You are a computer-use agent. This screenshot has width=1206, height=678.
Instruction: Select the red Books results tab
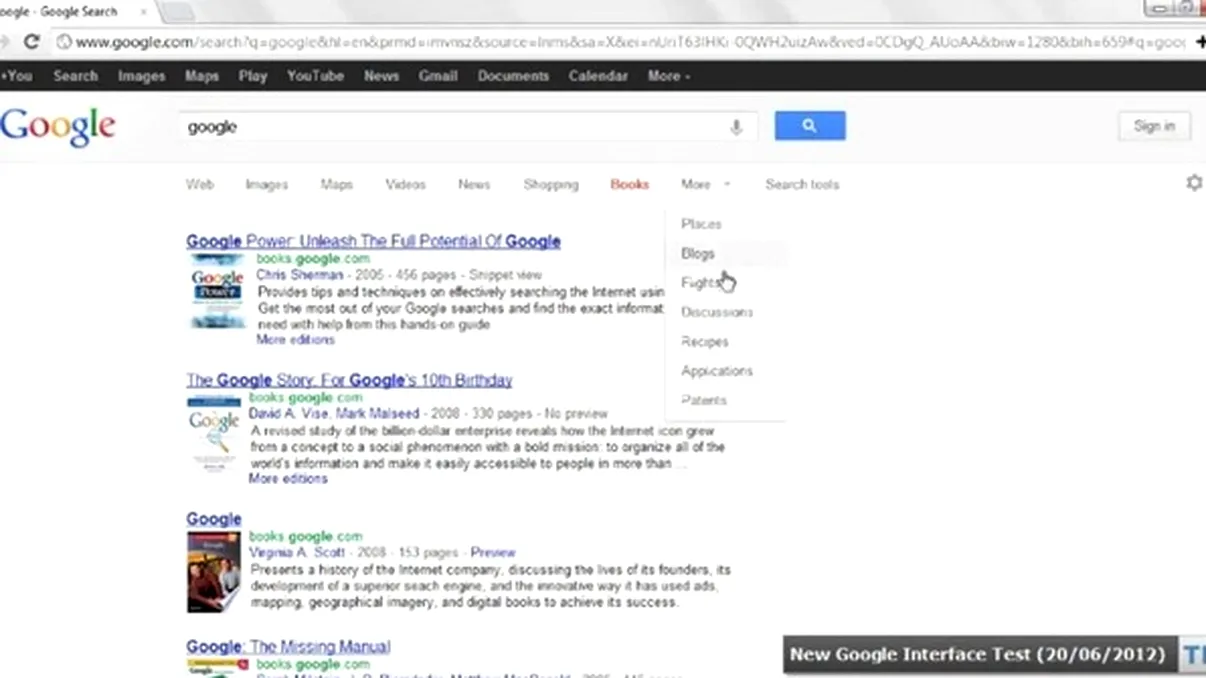pyautogui.click(x=630, y=185)
